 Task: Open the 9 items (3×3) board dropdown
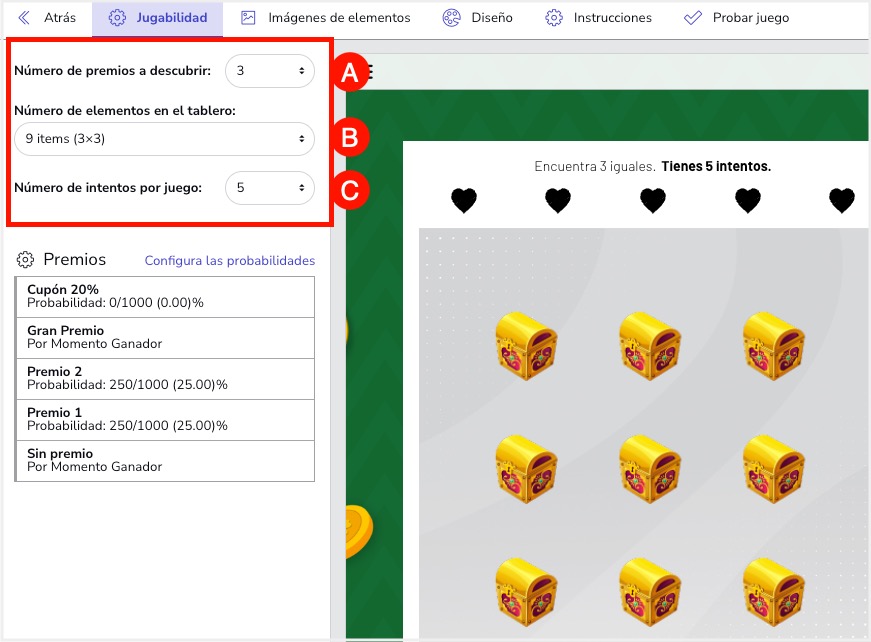[164, 139]
